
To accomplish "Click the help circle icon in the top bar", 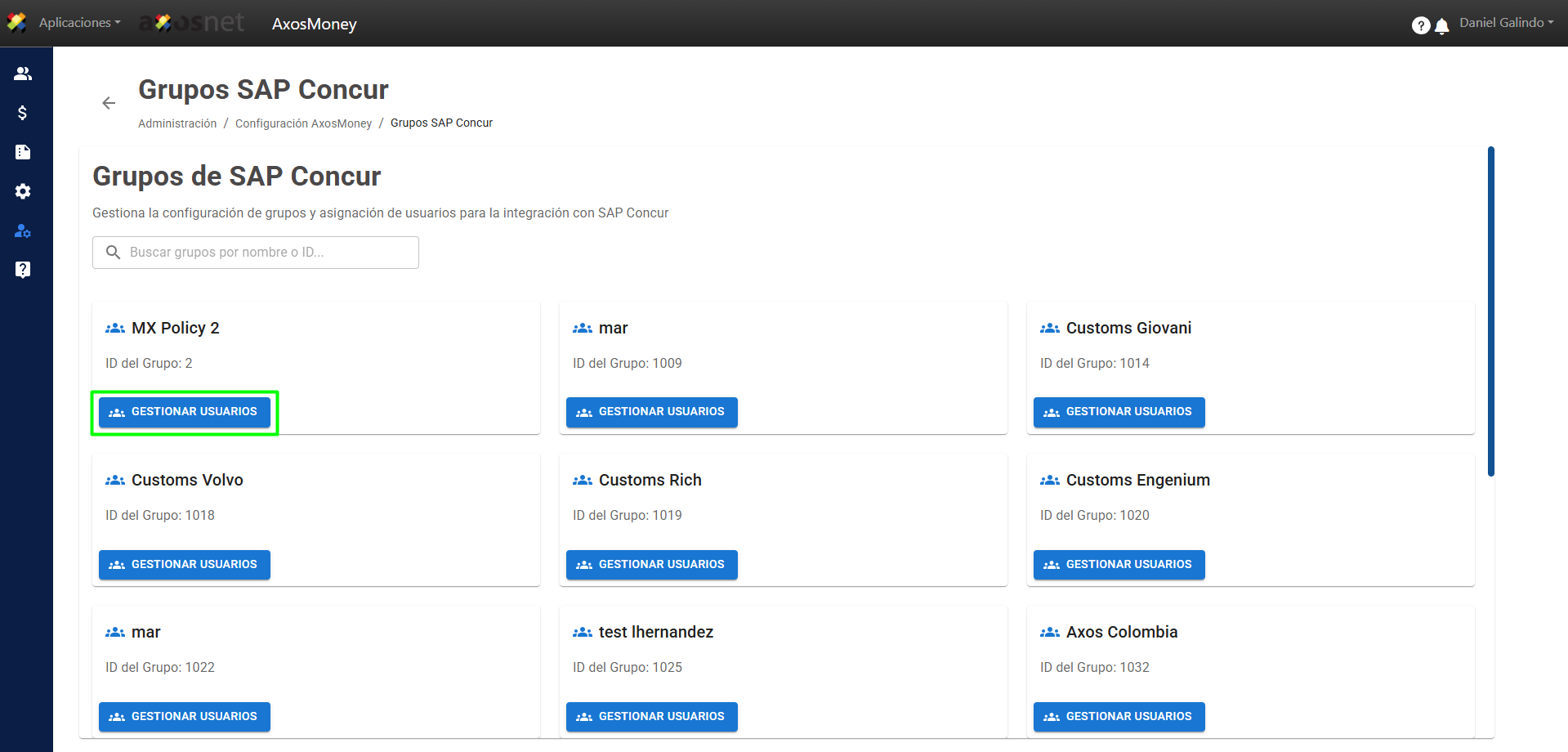I will point(1420,26).
